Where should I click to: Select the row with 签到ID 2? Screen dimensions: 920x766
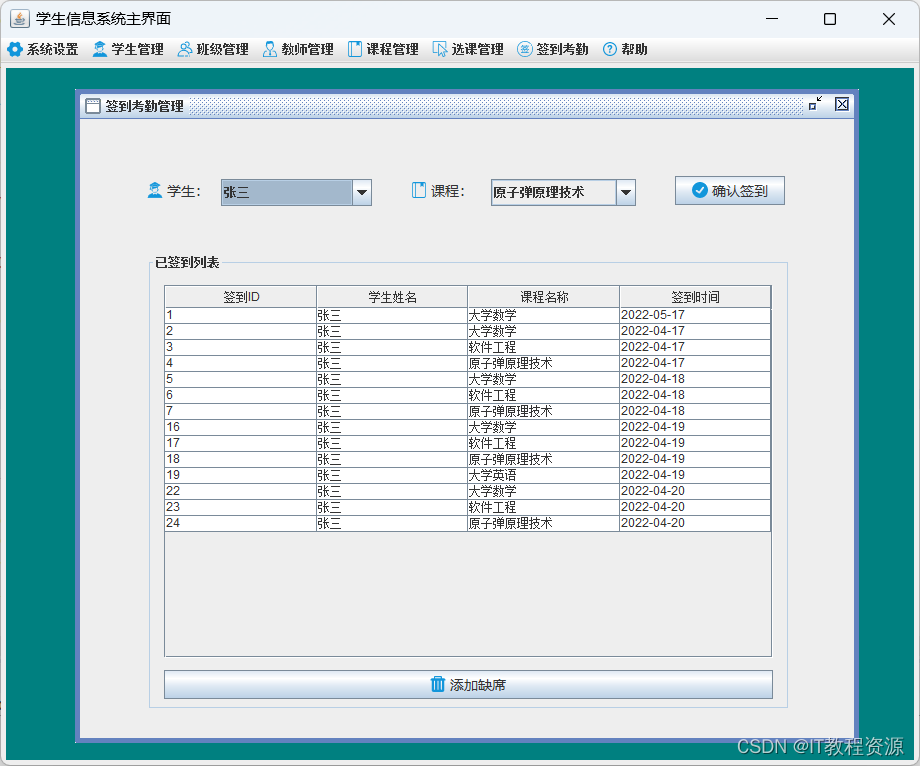(x=468, y=331)
